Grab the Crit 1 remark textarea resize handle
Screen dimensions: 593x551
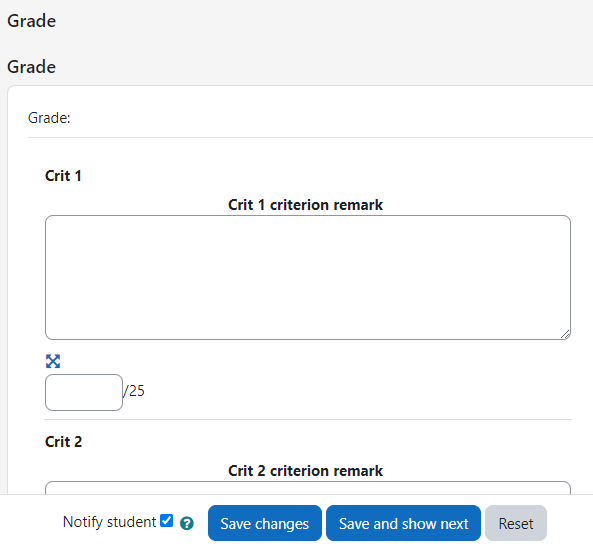pyautogui.click(x=565, y=334)
